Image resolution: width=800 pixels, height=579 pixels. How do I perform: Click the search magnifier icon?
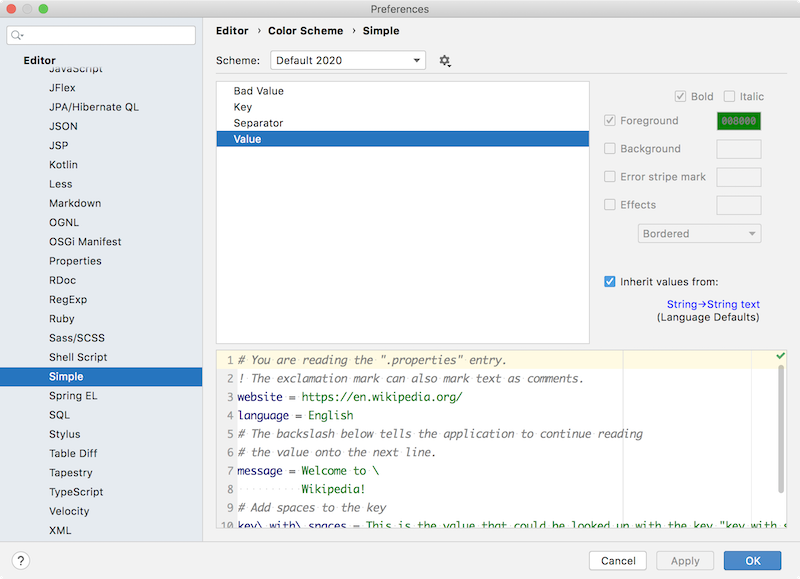[17, 36]
